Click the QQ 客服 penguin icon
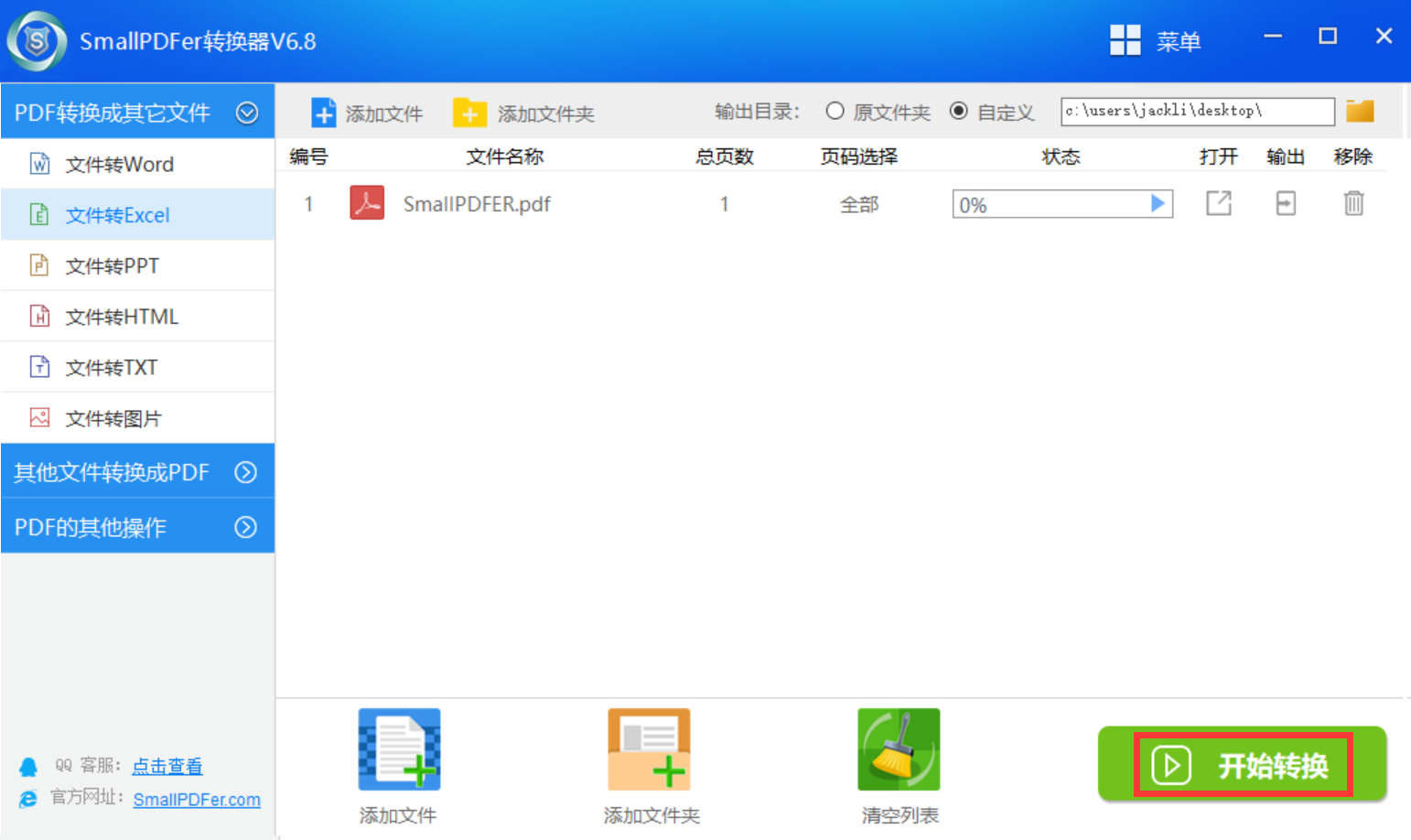Image resolution: width=1411 pixels, height=840 pixels. [x=28, y=766]
